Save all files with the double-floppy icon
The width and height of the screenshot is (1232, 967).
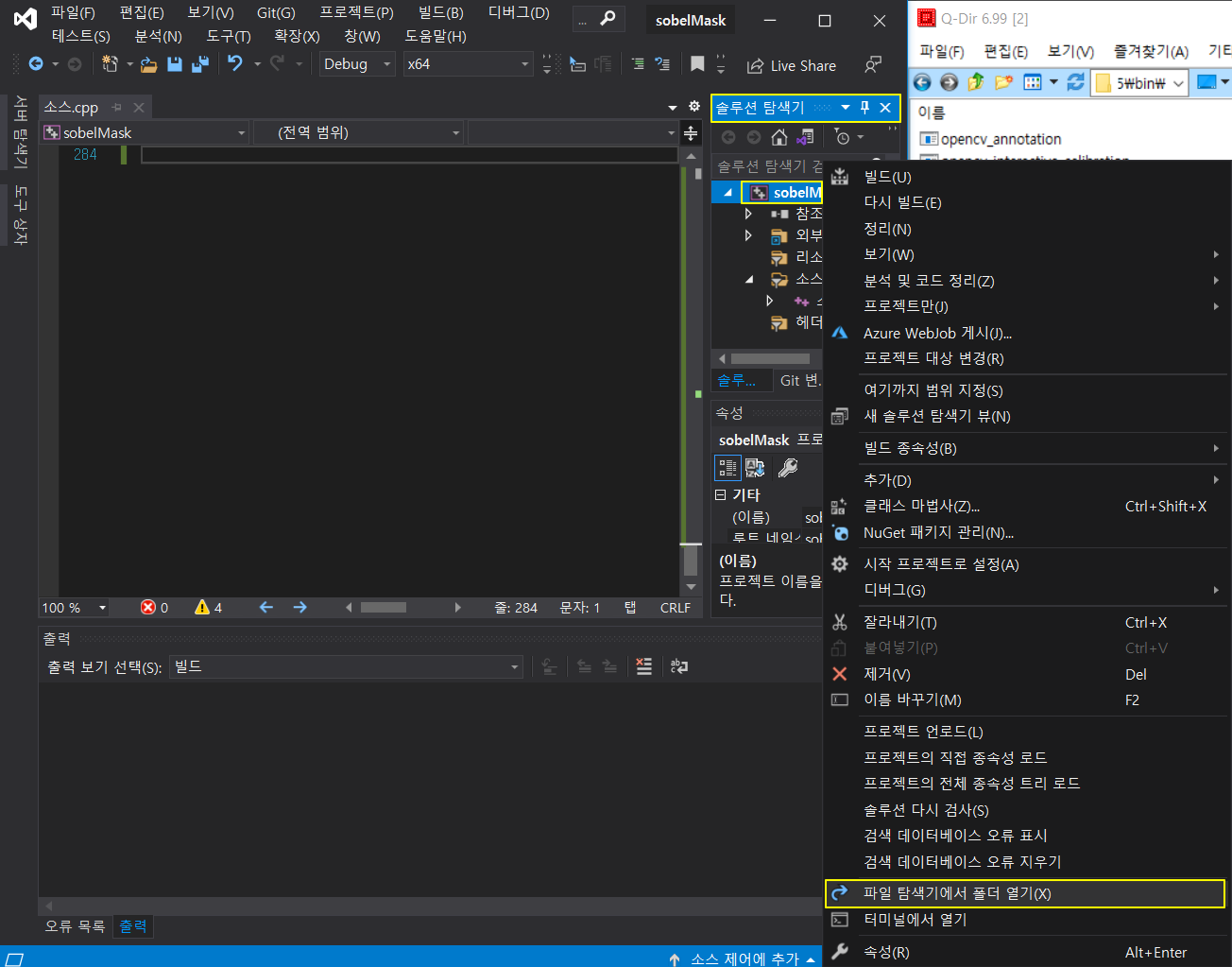(199, 63)
